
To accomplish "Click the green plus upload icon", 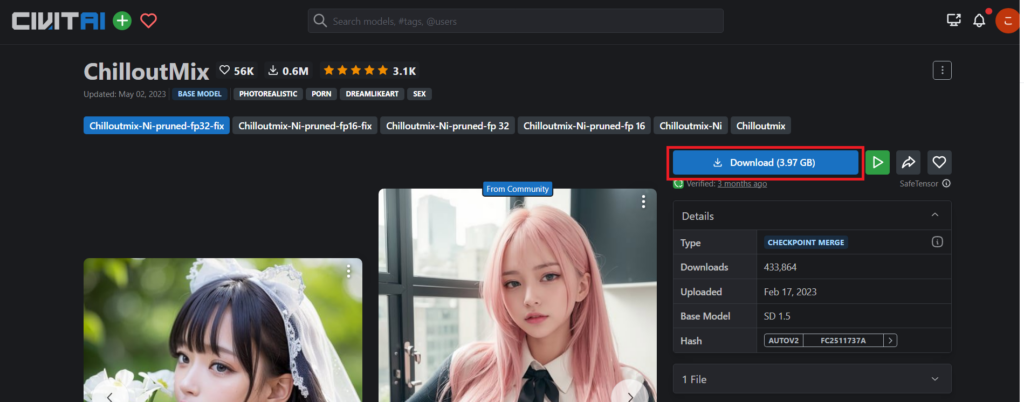I will pyautogui.click(x=122, y=21).
